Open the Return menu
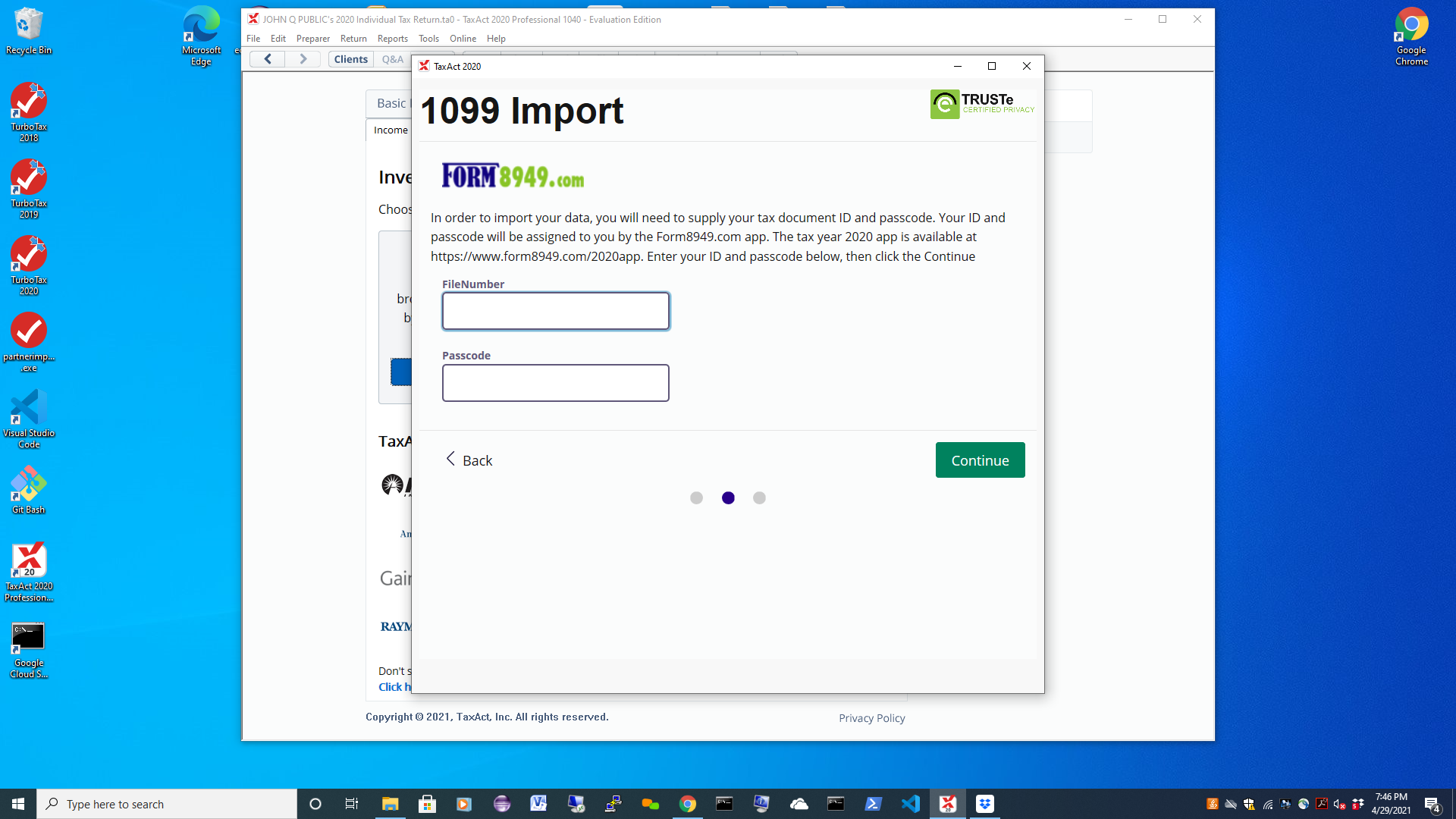1456x819 pixels. [353, 39]
